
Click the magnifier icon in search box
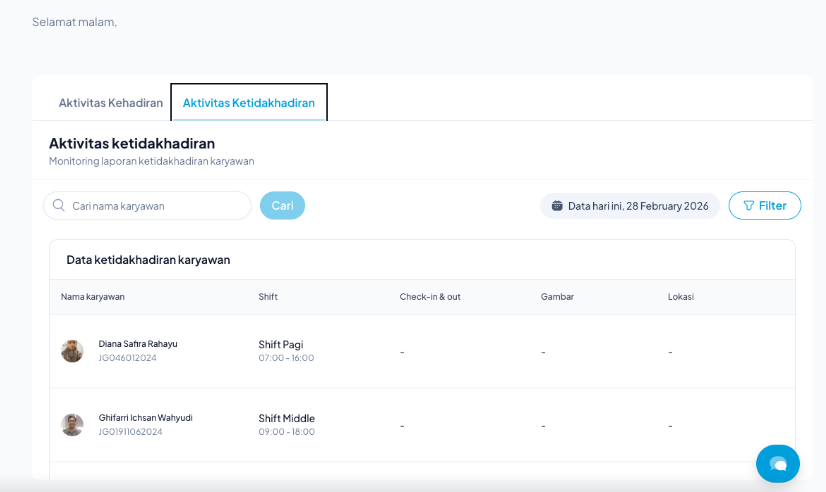[59, 206]
